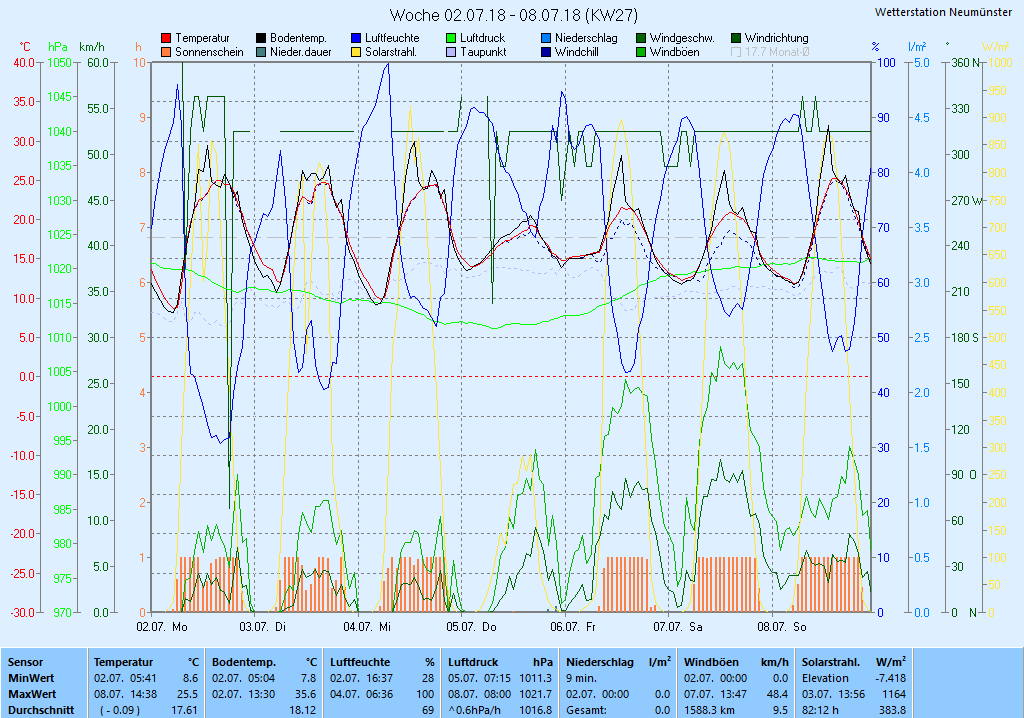1024x718 pixels.
Task: Click the Windchill legend label
Action: pyautogui.click(x=577, y=52)
